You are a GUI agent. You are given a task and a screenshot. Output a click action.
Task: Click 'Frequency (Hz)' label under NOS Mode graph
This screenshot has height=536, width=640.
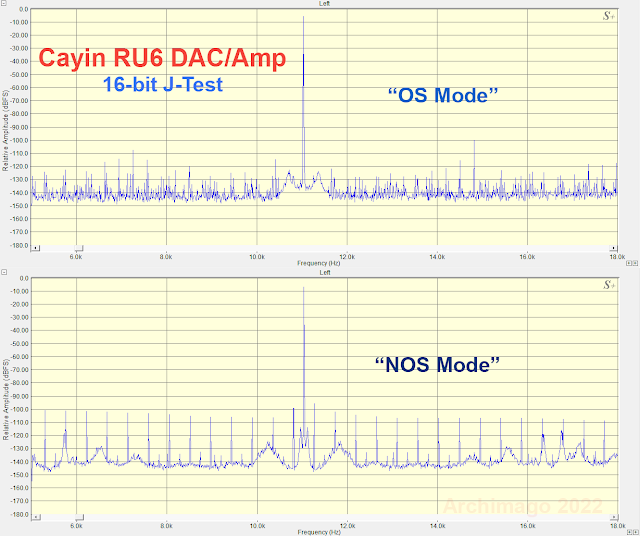318,532
